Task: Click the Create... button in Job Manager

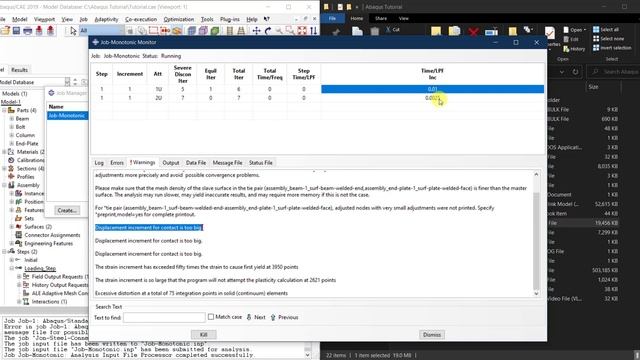Action: (x=67, y=211)
